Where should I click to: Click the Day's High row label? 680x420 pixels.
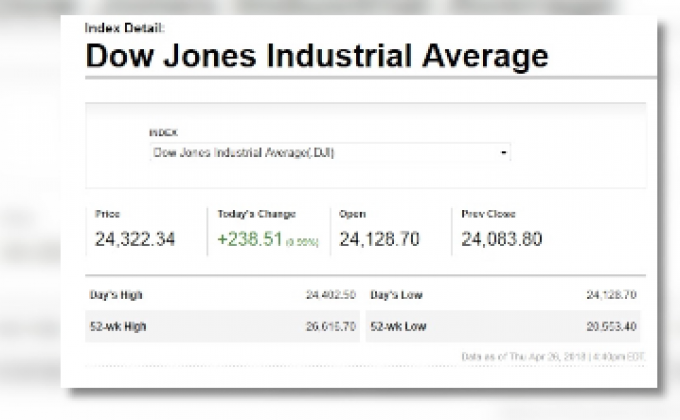pyautogui.click(x=115, y=296)
